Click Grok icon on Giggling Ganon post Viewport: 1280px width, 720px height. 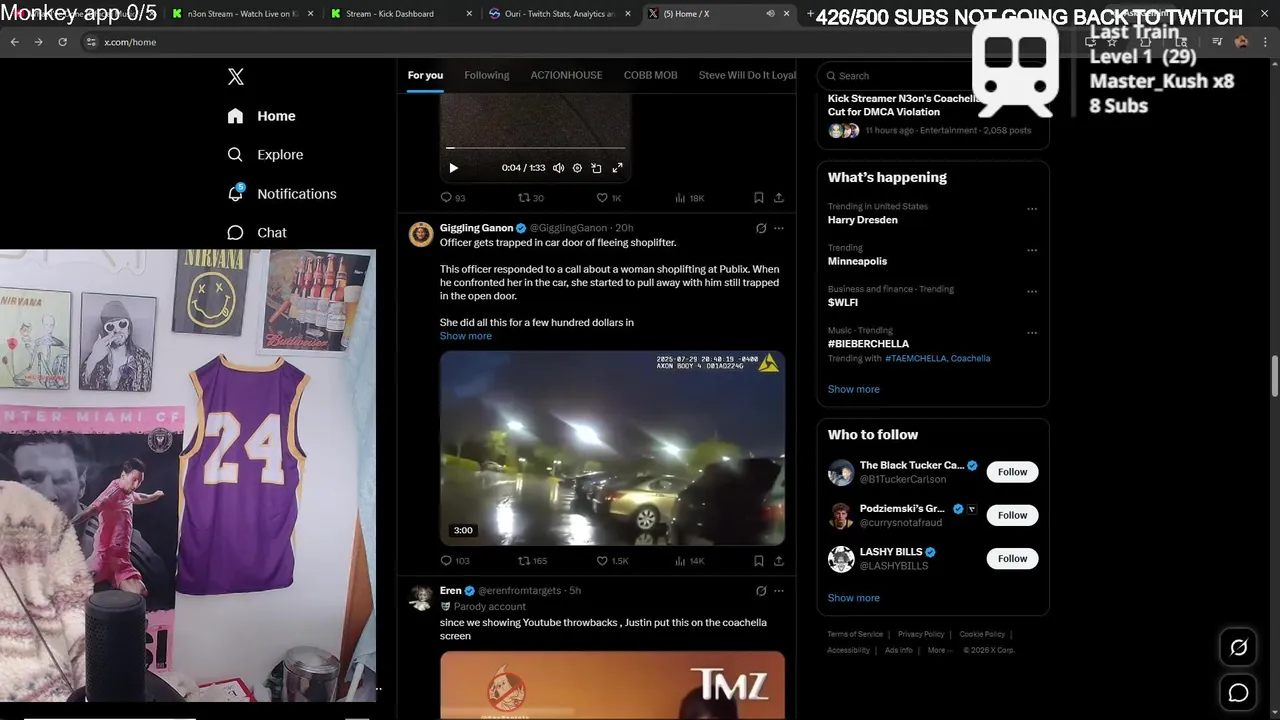tap(761, 228)
